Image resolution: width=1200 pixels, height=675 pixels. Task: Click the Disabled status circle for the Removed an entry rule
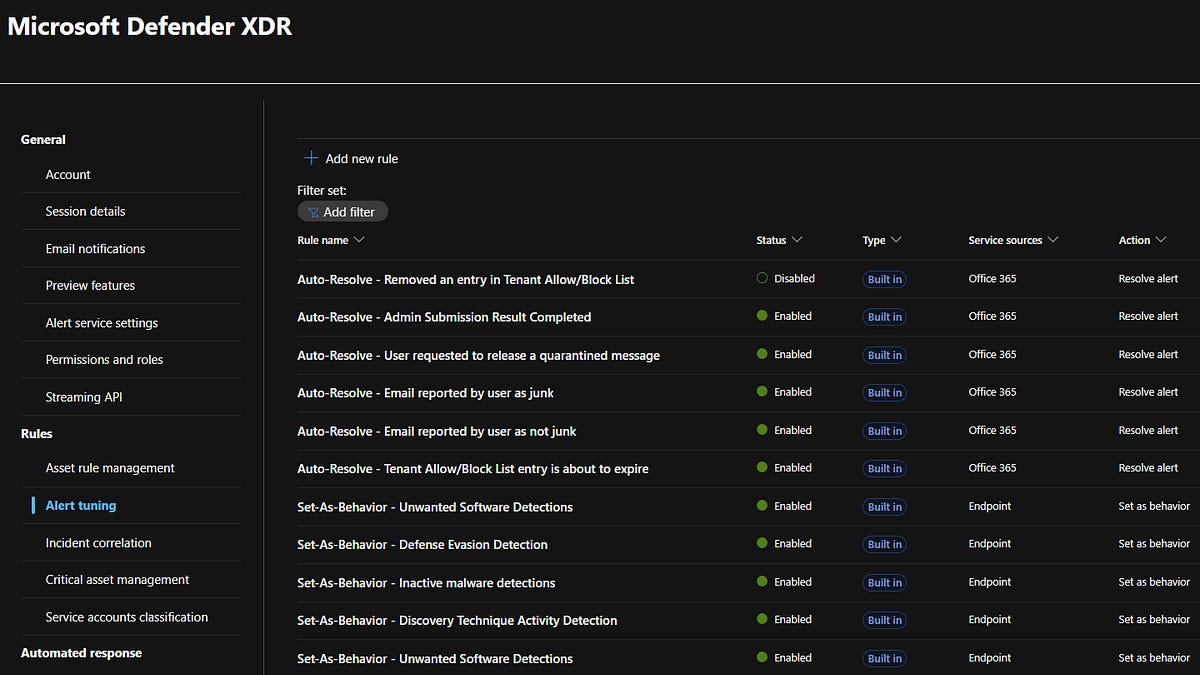762,279
